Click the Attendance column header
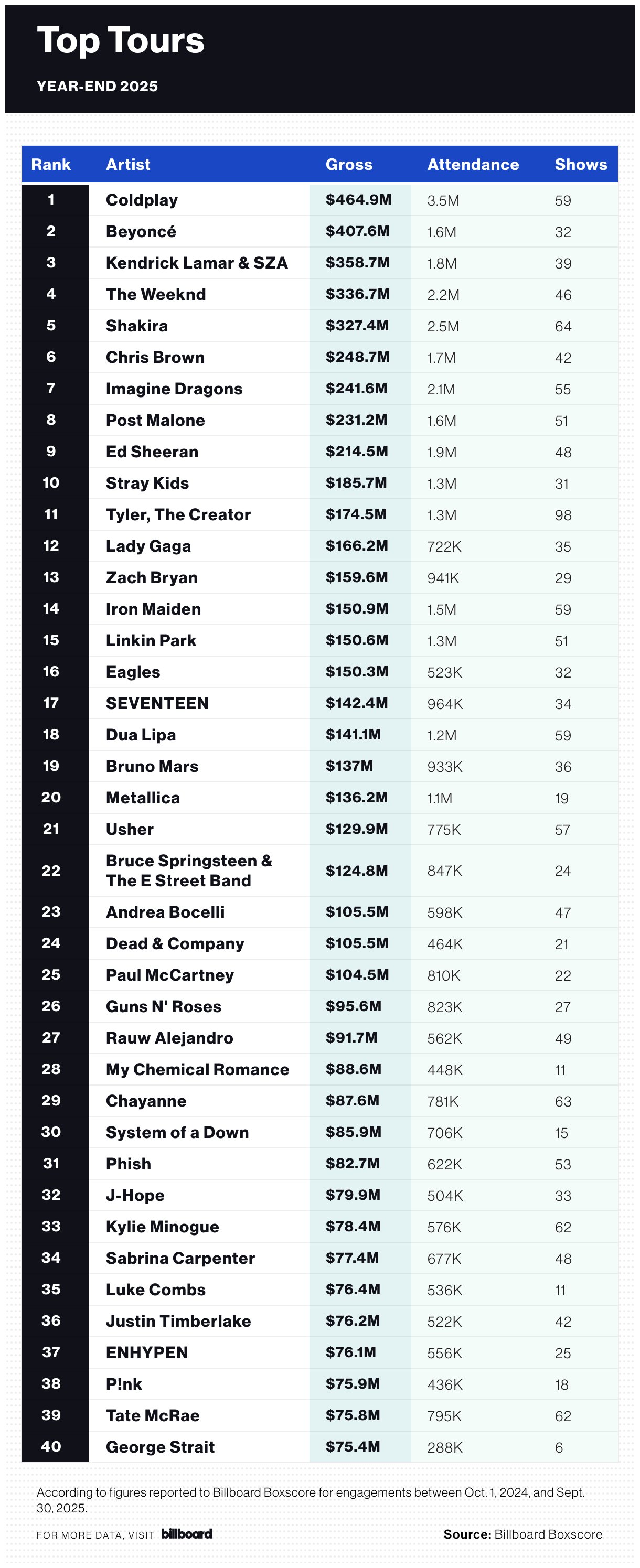Screen dimensions: 640x1568 tap(473, 164)
